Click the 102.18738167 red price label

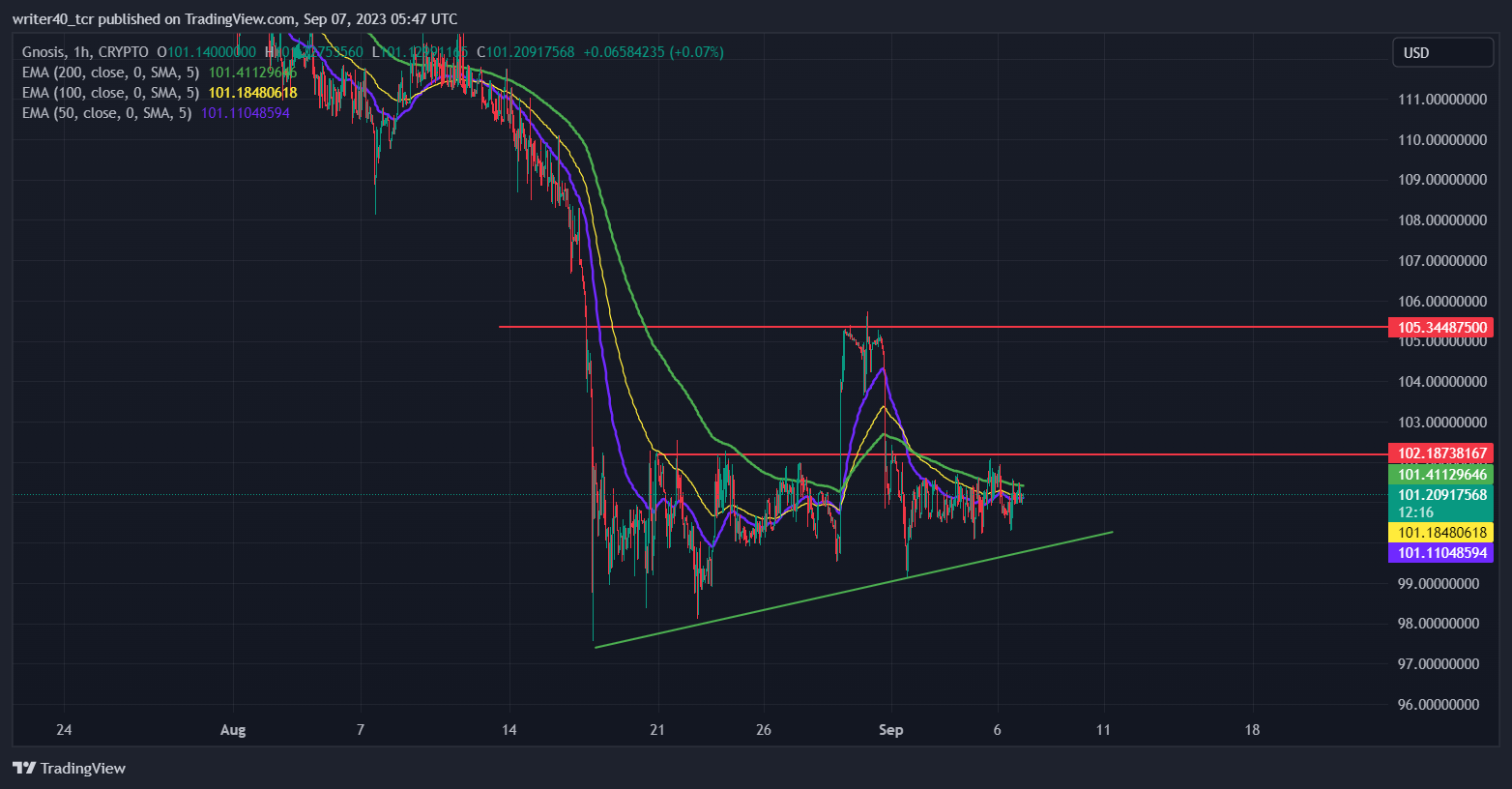click(x=1440, y=453)
